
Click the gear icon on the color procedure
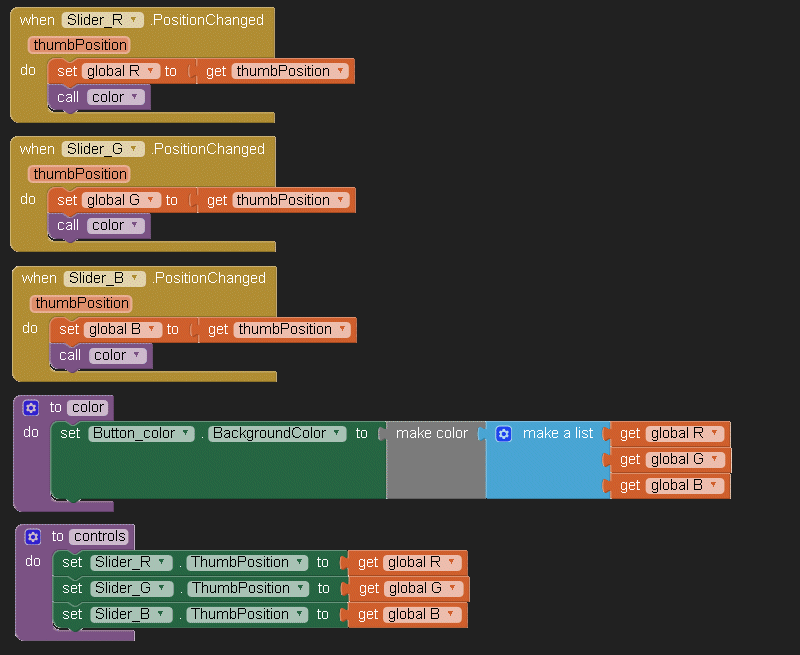tap(31, 408)
